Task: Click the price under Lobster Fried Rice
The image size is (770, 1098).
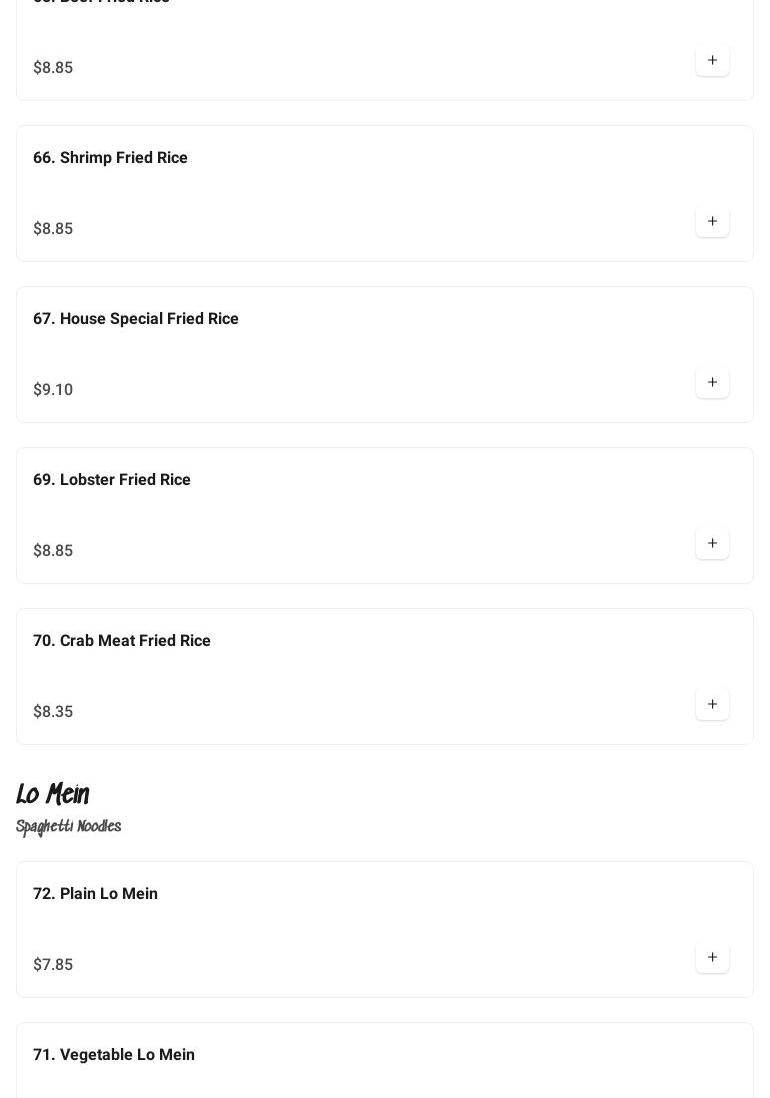Action: (x=53, y=551)
